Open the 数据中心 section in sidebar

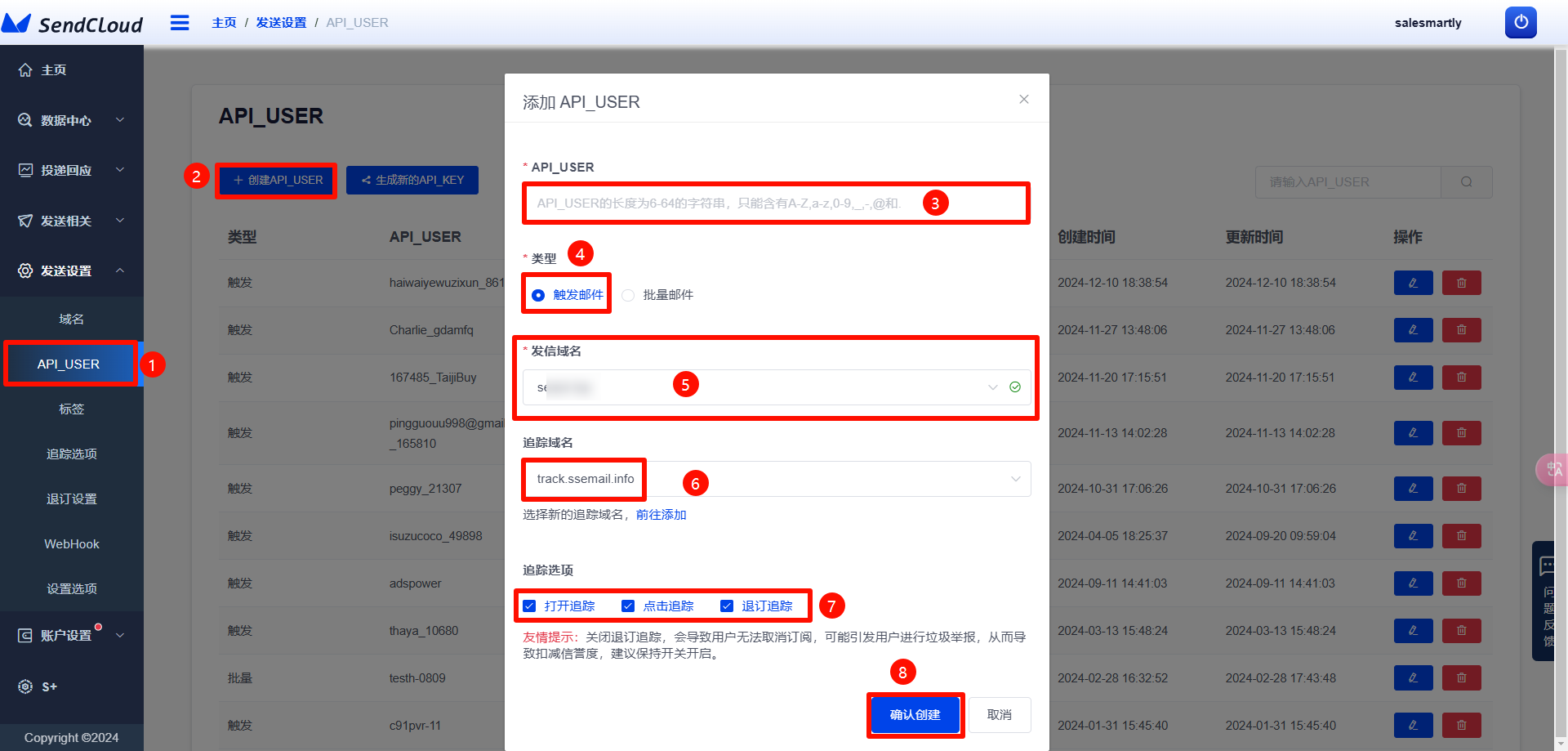(65, 120)
